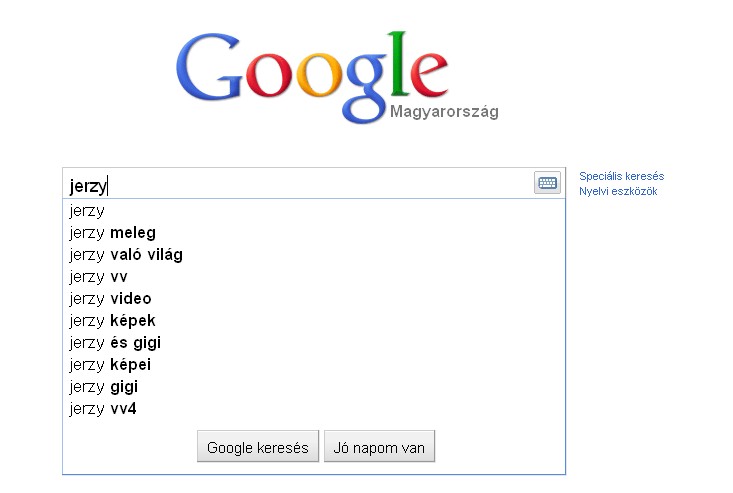Click the Magyarország text under the logo
The height and width of the screenshot is (493, 733).
pyautogui.click(x=444, y=112)
